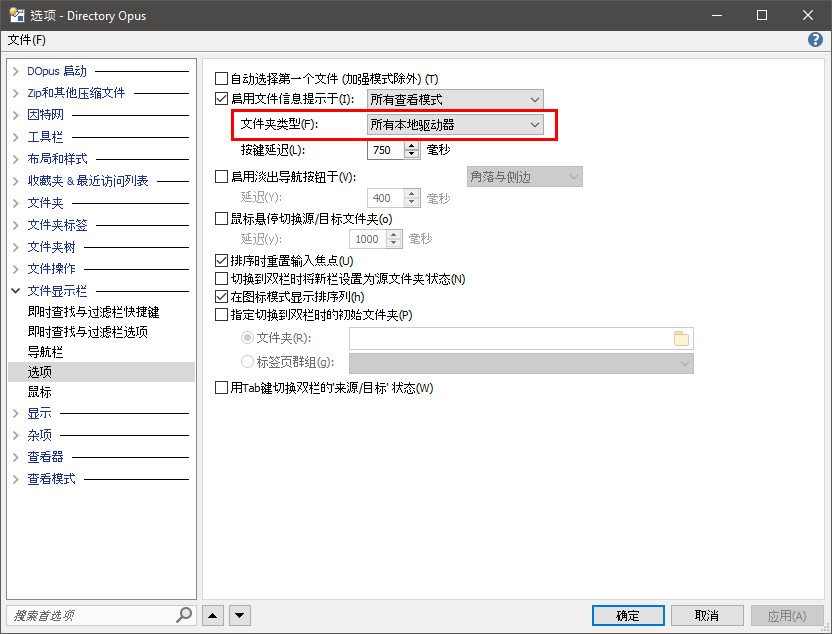
Task: Click the 确定 button
Action: [x=628, y=615]
